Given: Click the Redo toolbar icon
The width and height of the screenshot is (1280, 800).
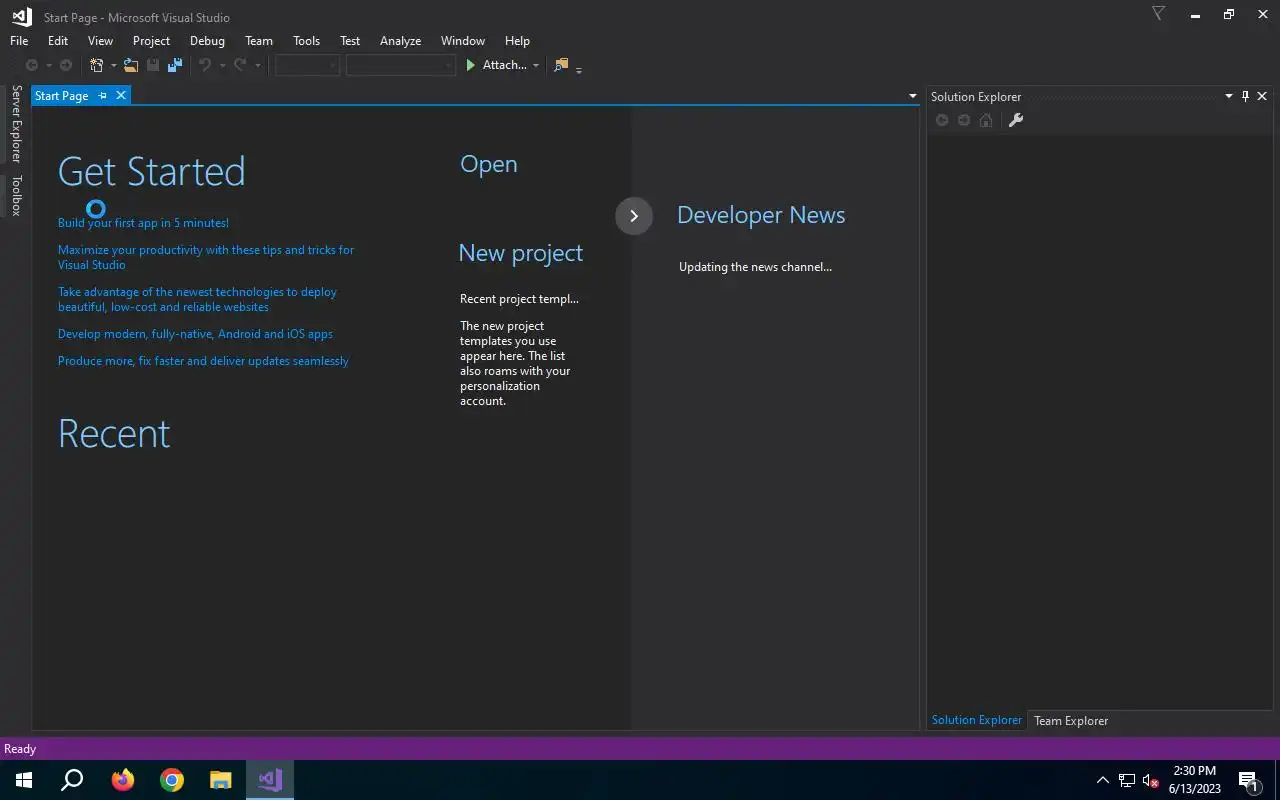Looking at the screenshot, I should pos(240,65).
